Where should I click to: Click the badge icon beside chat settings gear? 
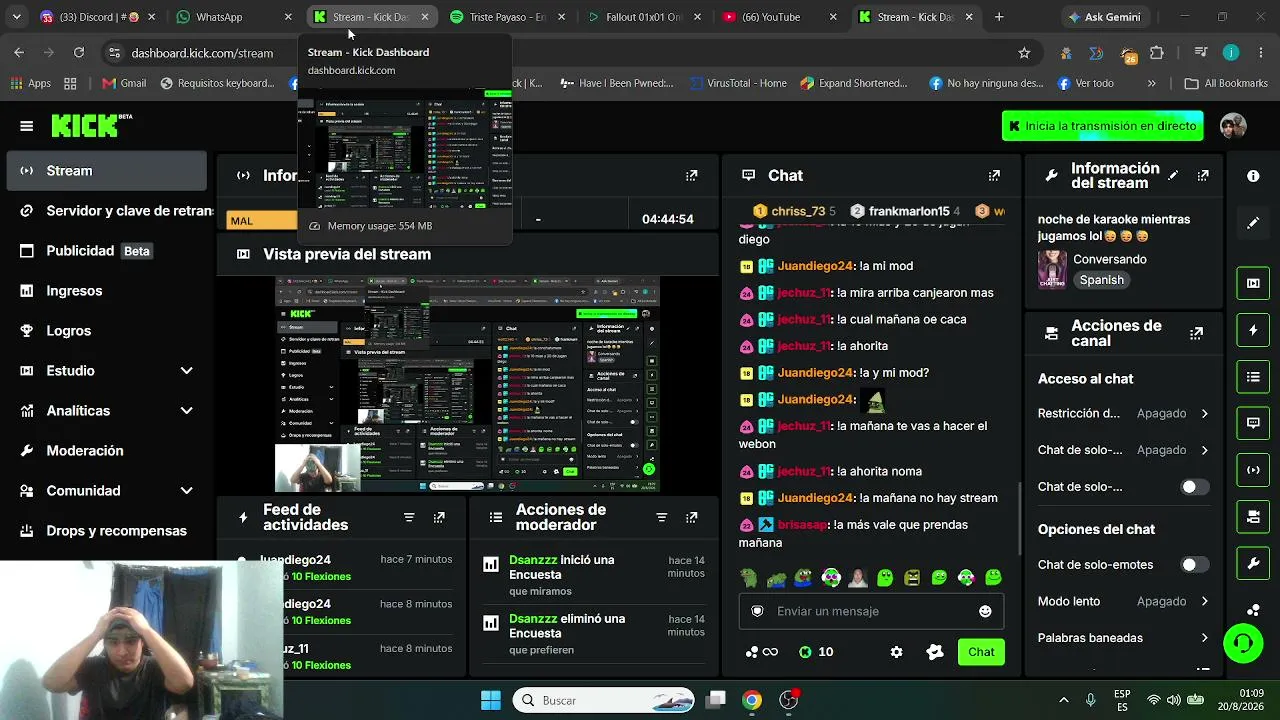pyautogui.click(x=935, y=652)
